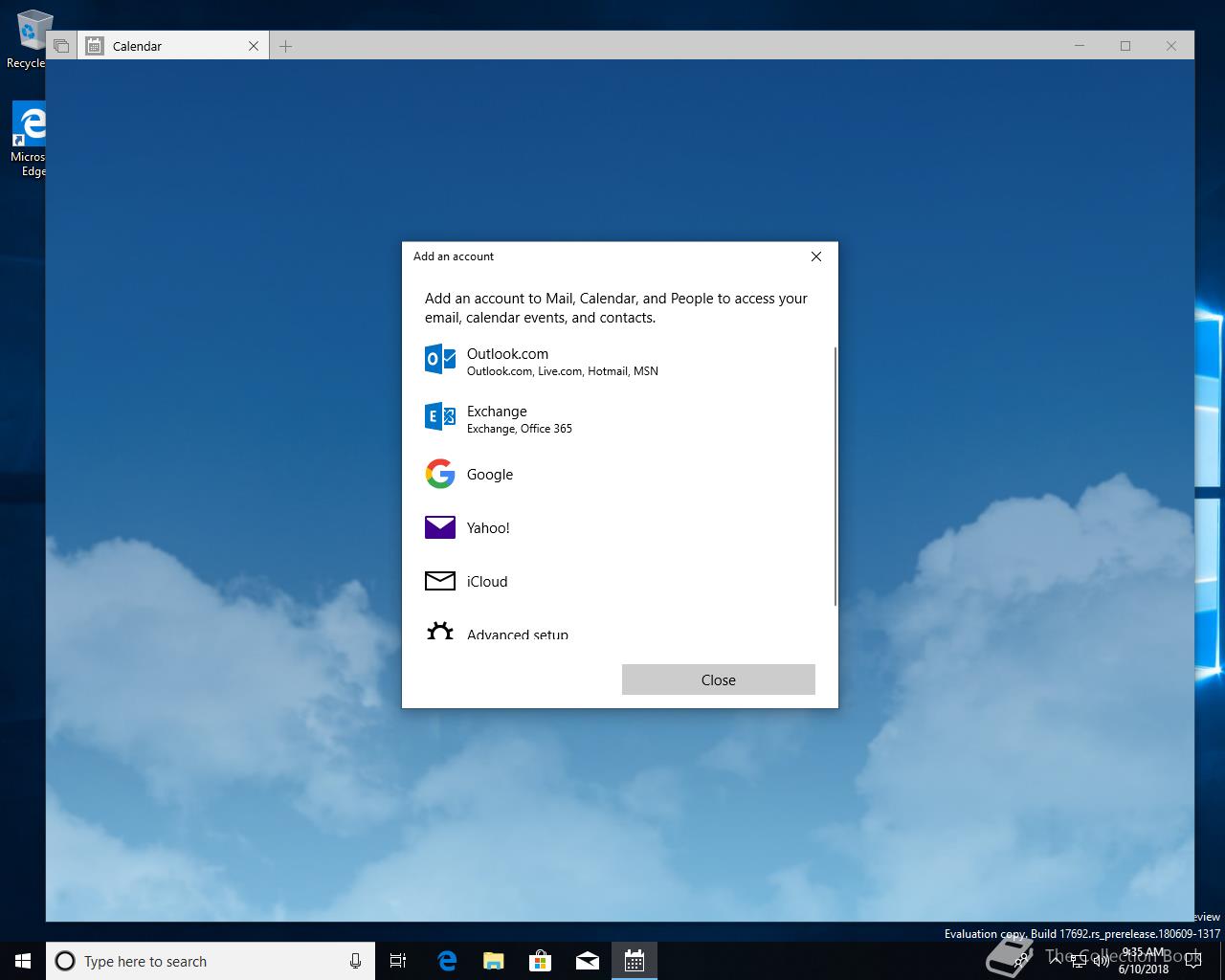Select the Google account label
This screenshot has height=980, width=1225.
click(x=490, y=475)
